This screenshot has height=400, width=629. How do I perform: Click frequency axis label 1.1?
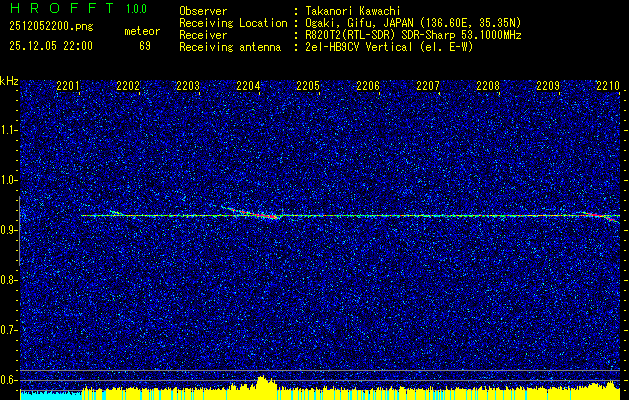pyautogui.click(x=8, y=130)
